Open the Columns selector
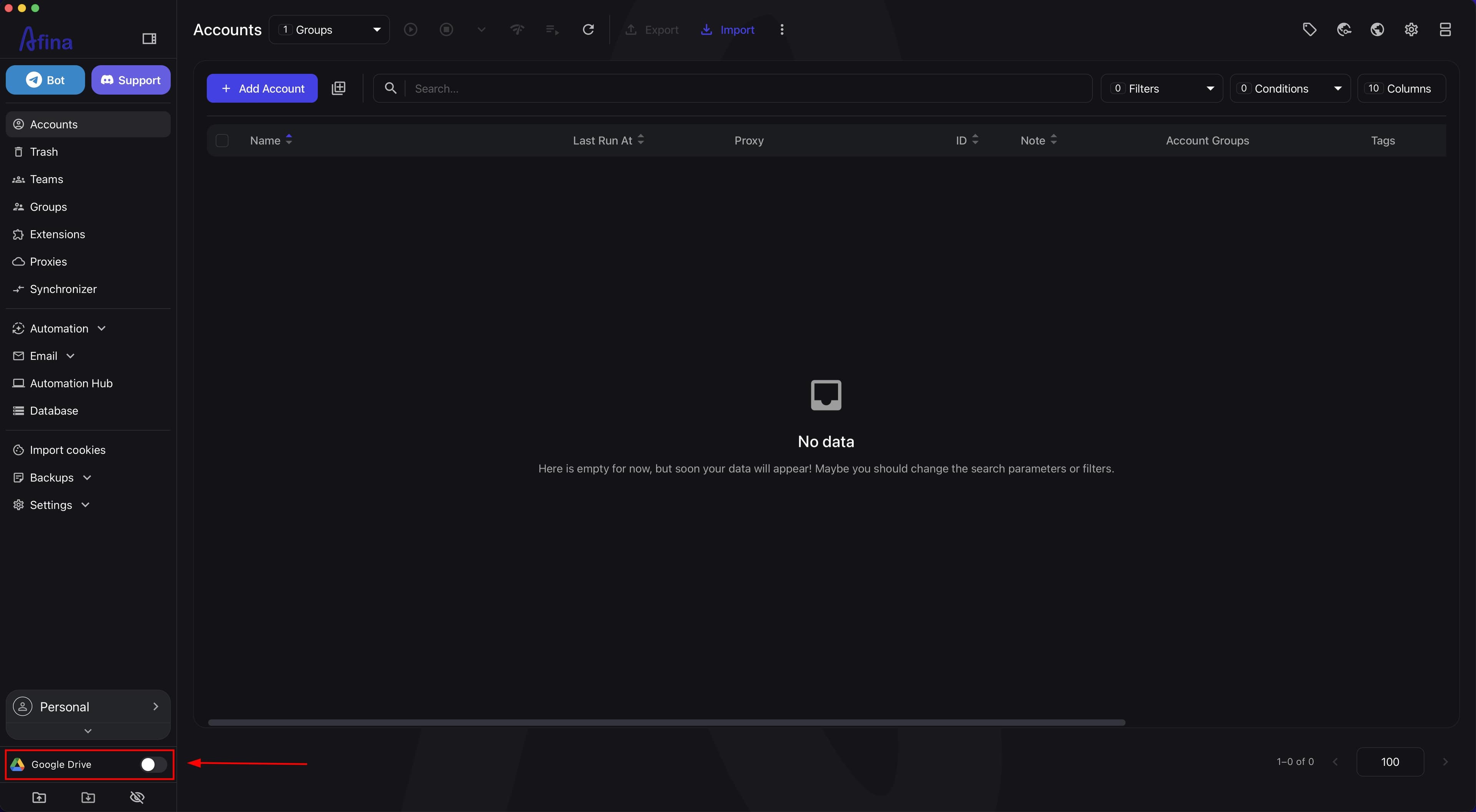The width and height of the screenshot is (1476, 812). pyautogui.click(x=1401, y=88)
